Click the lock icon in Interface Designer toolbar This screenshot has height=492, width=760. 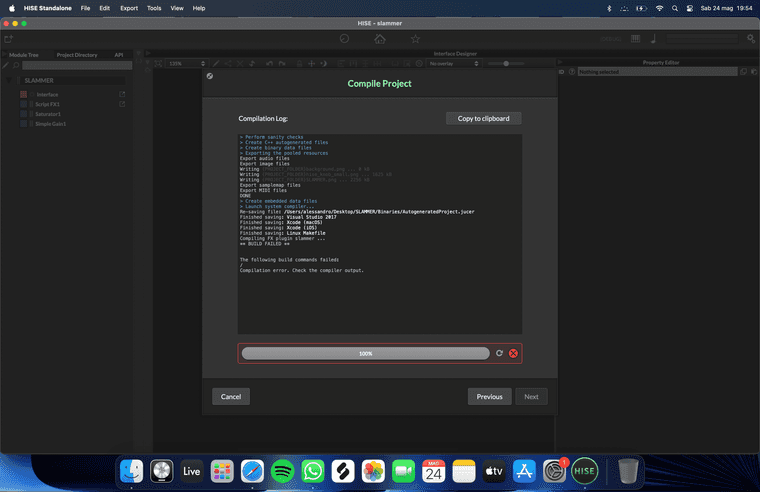(300, 63)
